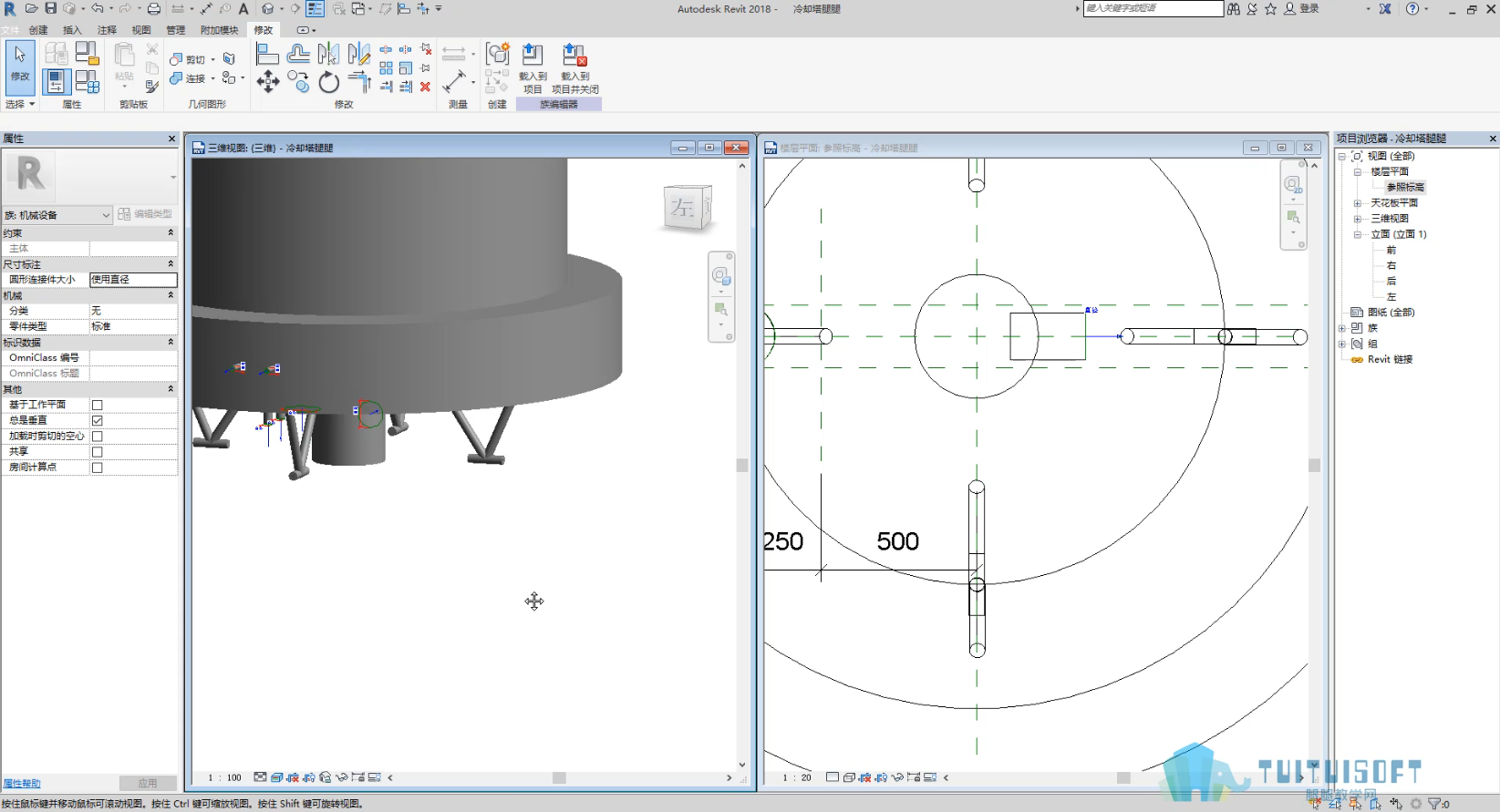The image size is (1500, 812).
Task: Click the Load into Project (载入到项目) button
Action: pyautogui.click(x=533, y=68)
